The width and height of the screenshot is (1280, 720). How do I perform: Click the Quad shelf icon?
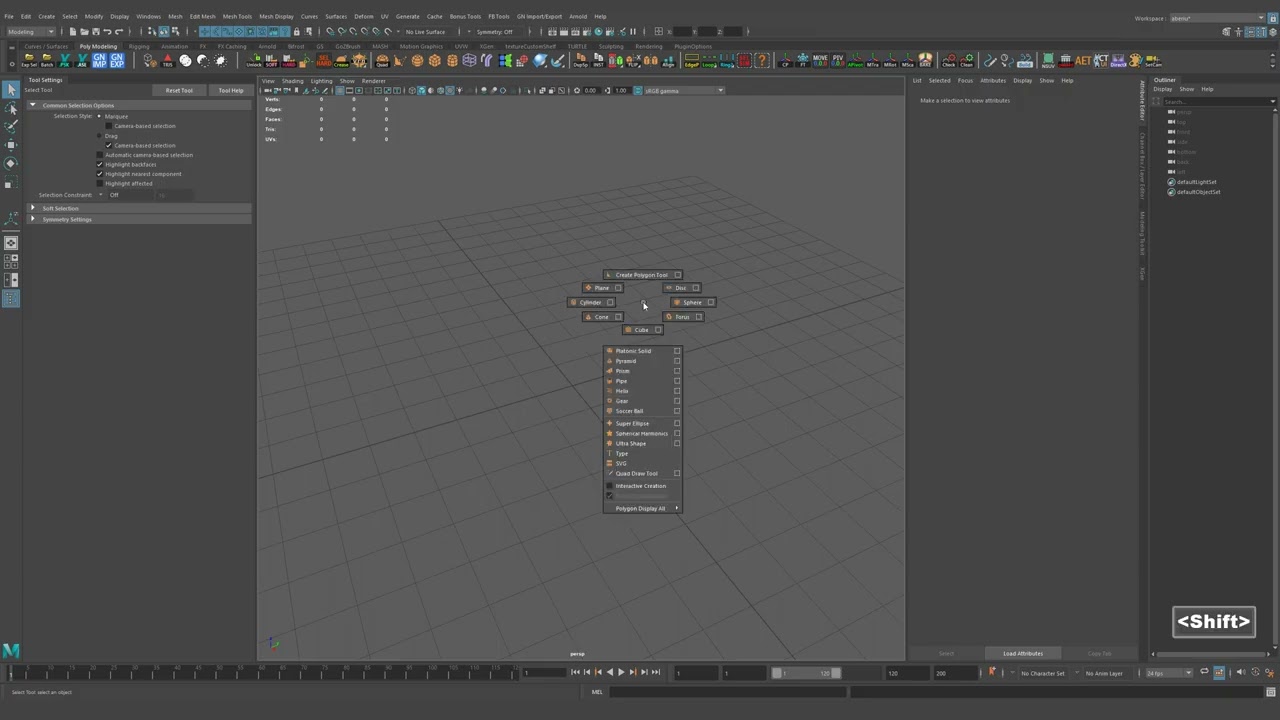[382, 61]
